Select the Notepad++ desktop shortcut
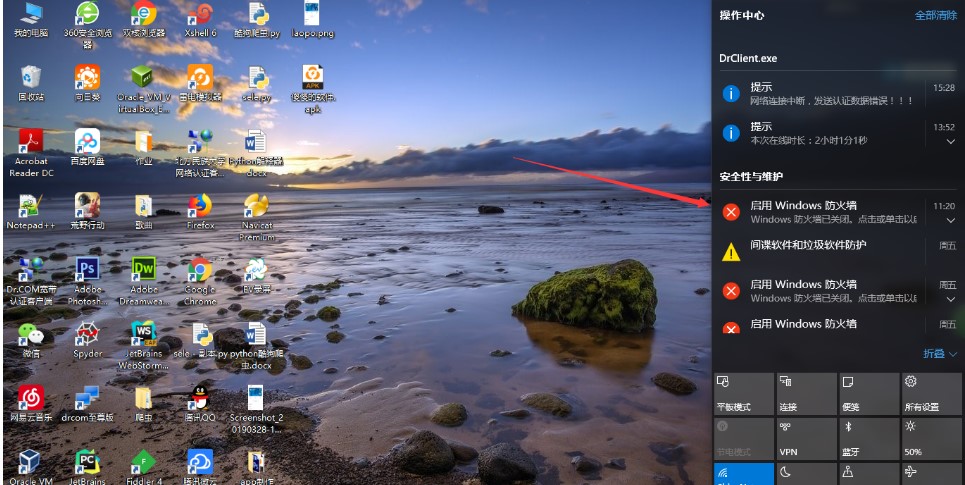Image resolution: width=965 pixels, height=485 pixels. 30,206
